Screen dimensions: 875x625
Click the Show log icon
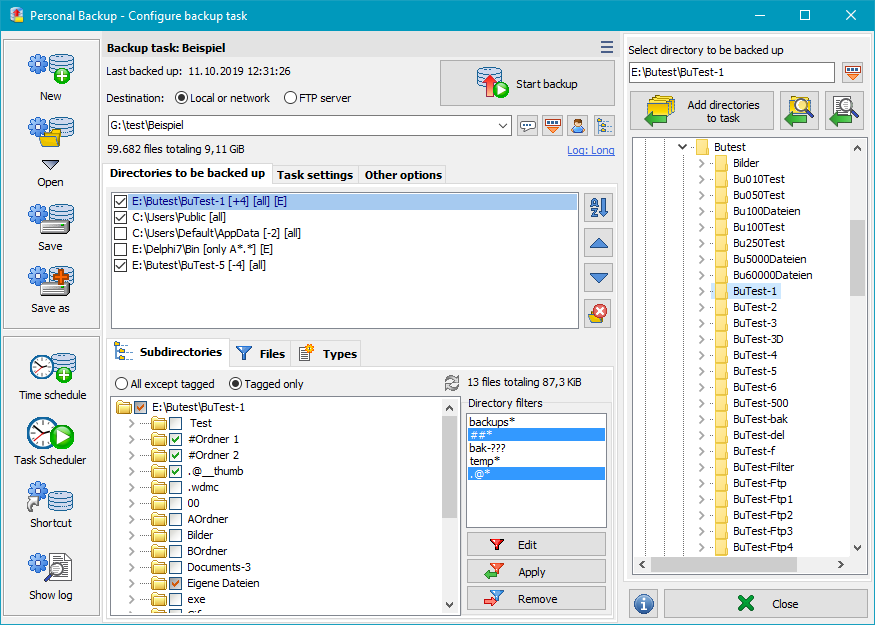pos(50,574)
